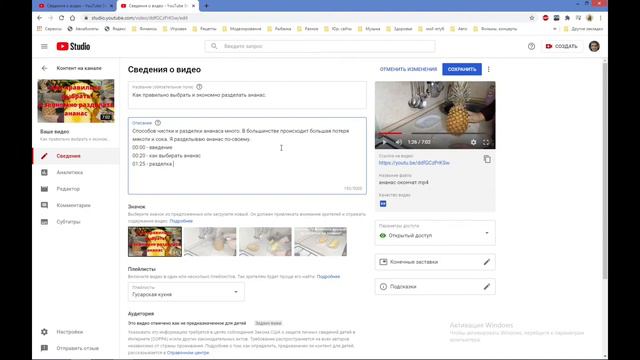This screenshot has width=640, height=360.
Task: Open the Финансы bookmarks folder
Action: point(144,29)
